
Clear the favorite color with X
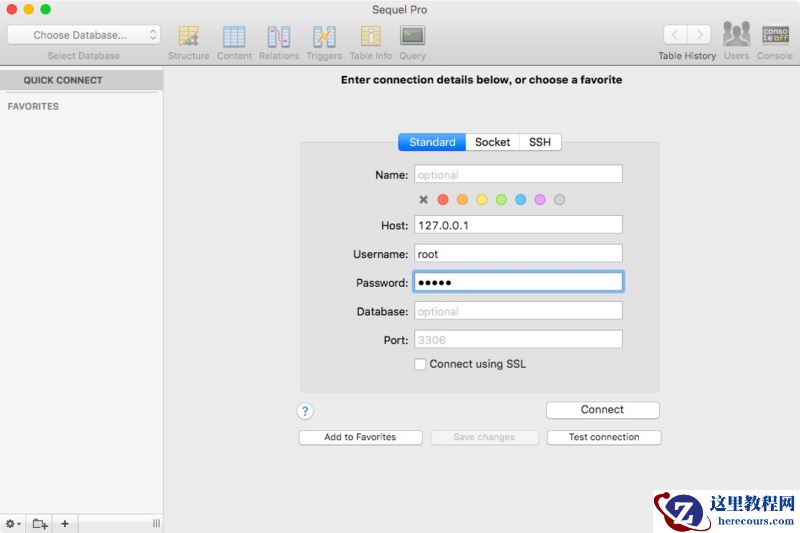click(x=423, y=199)
